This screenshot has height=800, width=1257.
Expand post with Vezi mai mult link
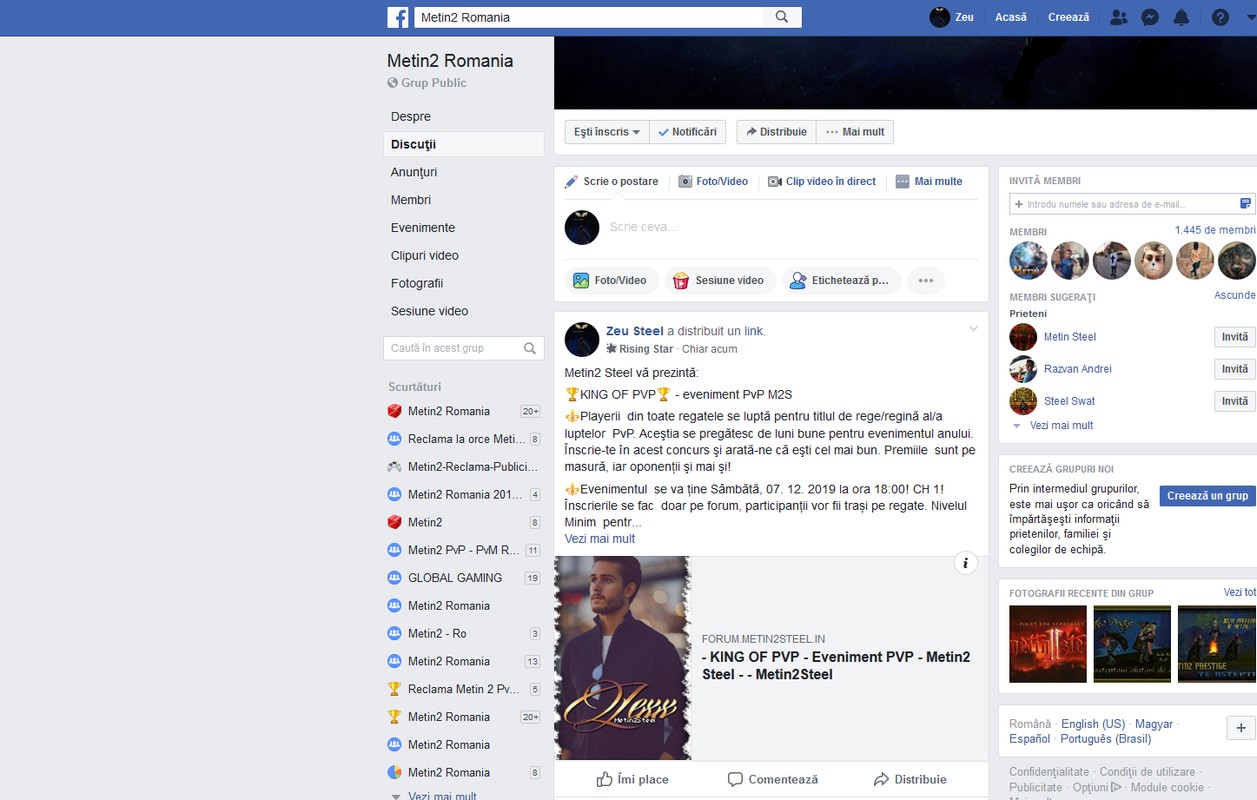(600, 539)
